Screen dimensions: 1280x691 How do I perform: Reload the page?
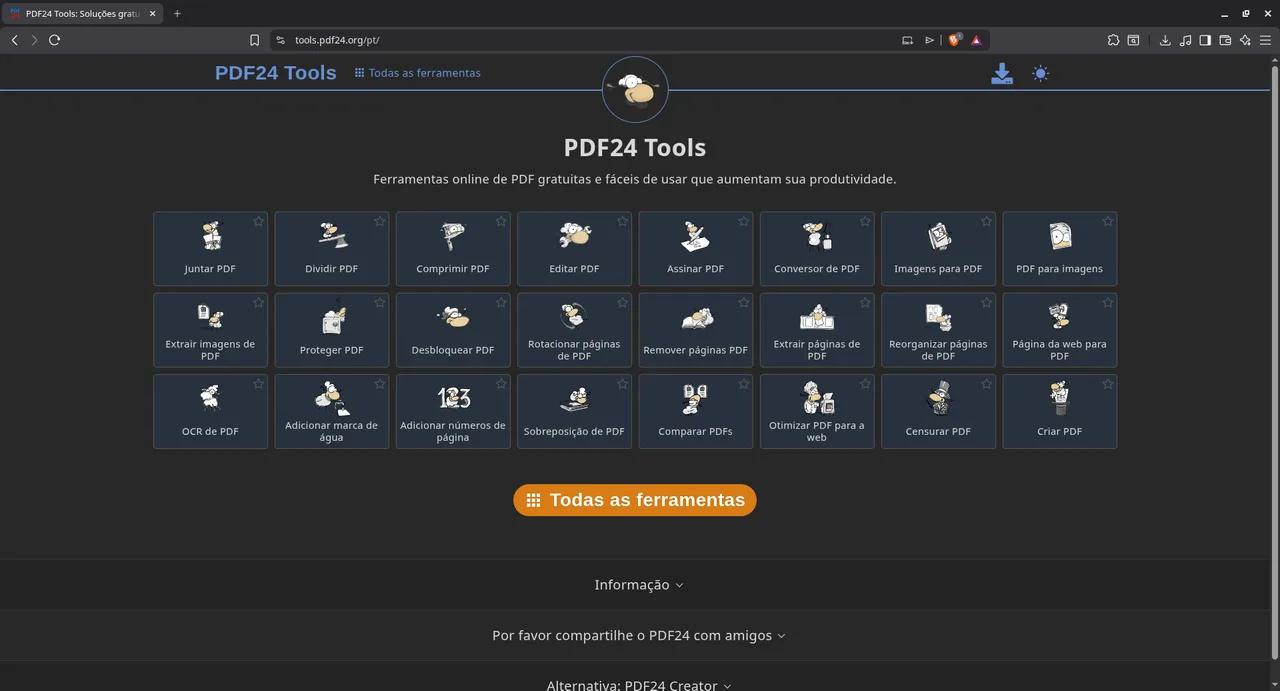click(x=54, y=40)
